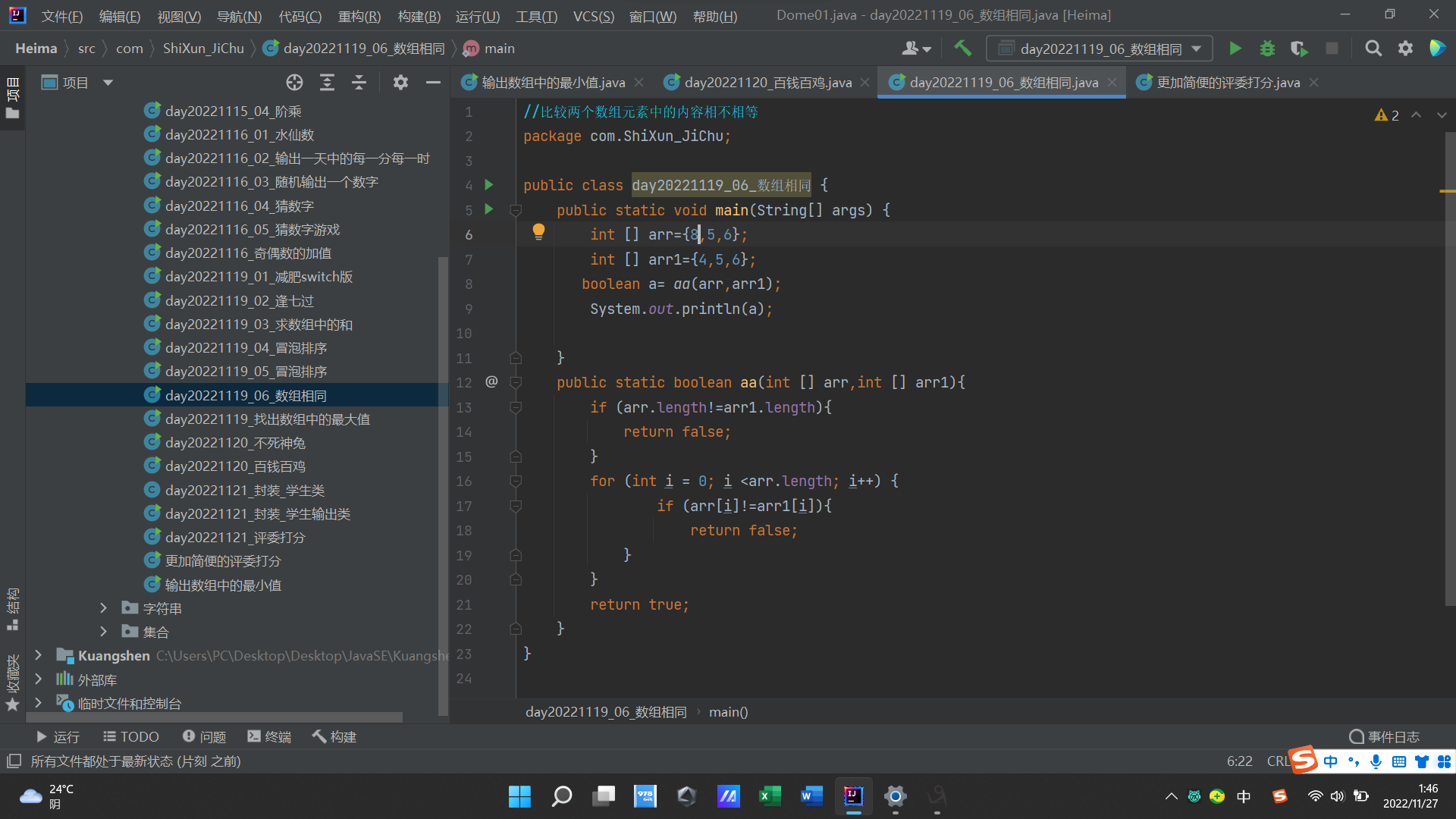
Task: Collapse all in project panel
Action: 359,83
